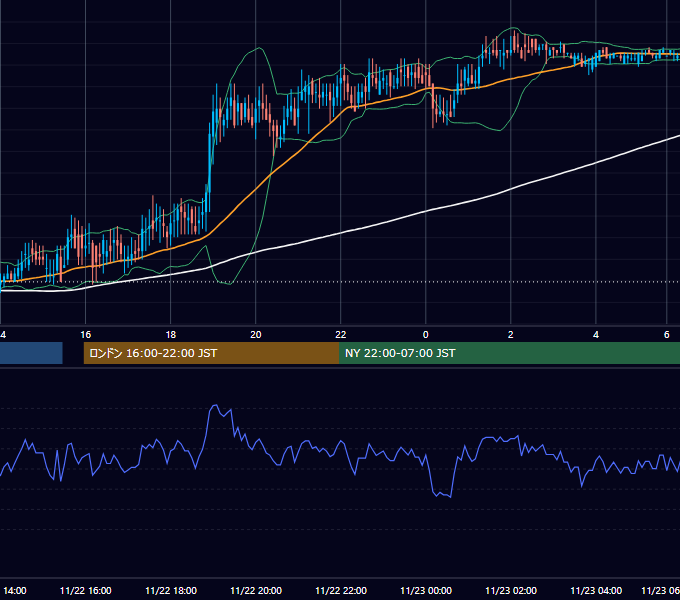Click the NY 22:00-07:00 JST session bar
The width and height of the screenshot is (680, 600).
(x=510, y=353)
